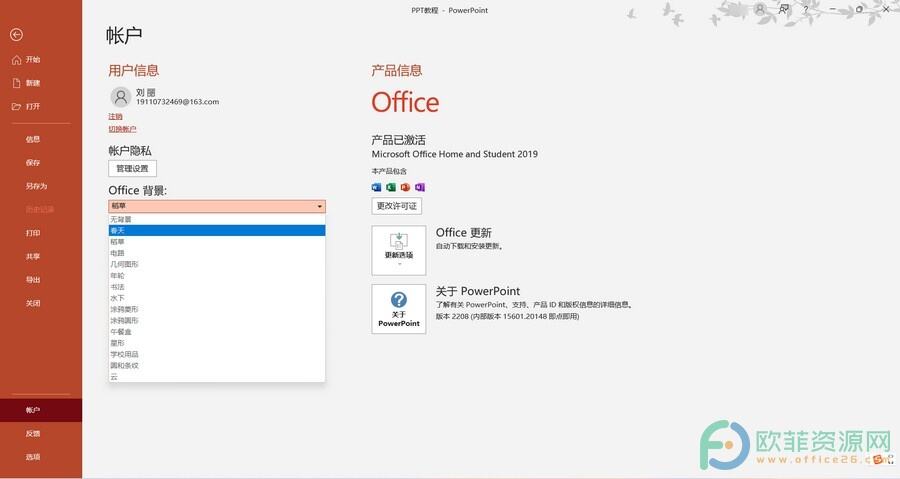
Task: Click the 切换帐户 switch account link
Action: tap(122, 129)
